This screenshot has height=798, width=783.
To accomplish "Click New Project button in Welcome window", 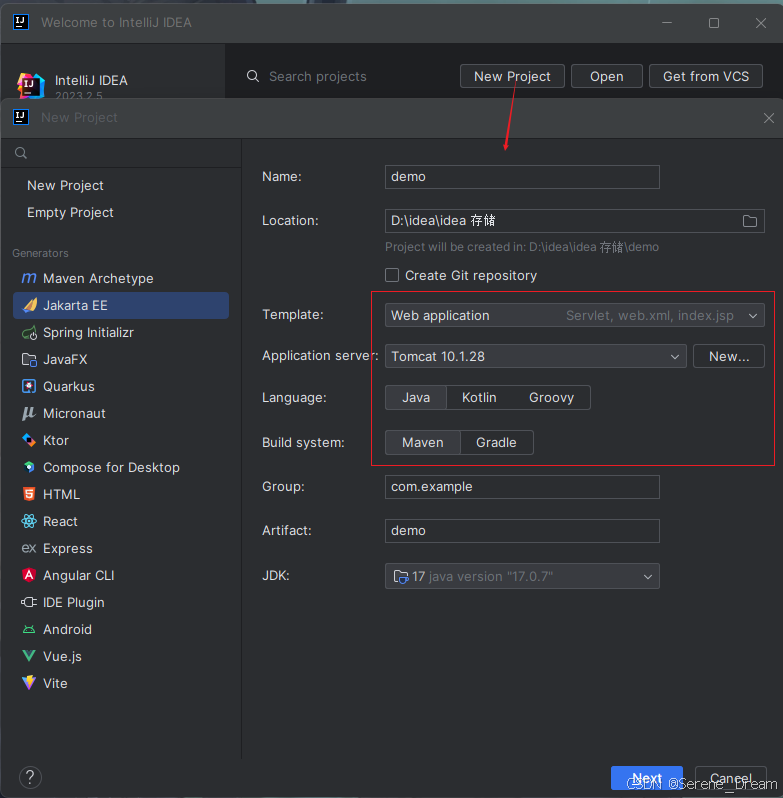I will click(512, 76).
